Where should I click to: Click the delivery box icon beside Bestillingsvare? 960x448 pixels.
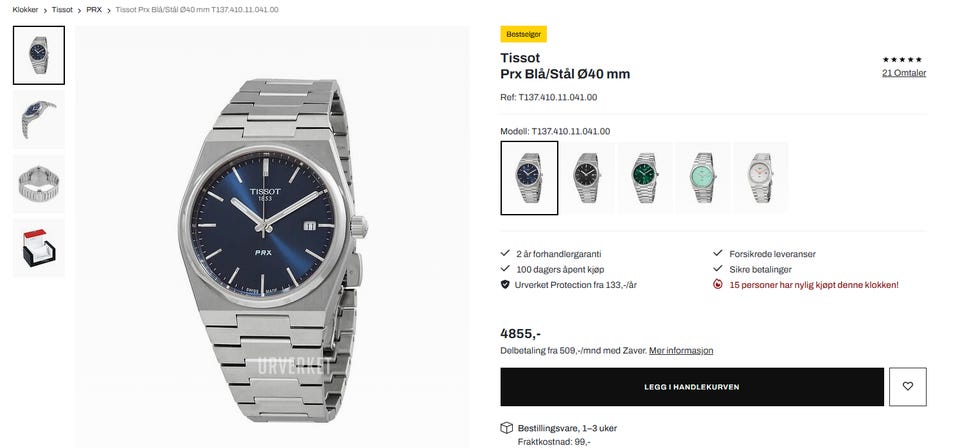(x=506, y=428)
